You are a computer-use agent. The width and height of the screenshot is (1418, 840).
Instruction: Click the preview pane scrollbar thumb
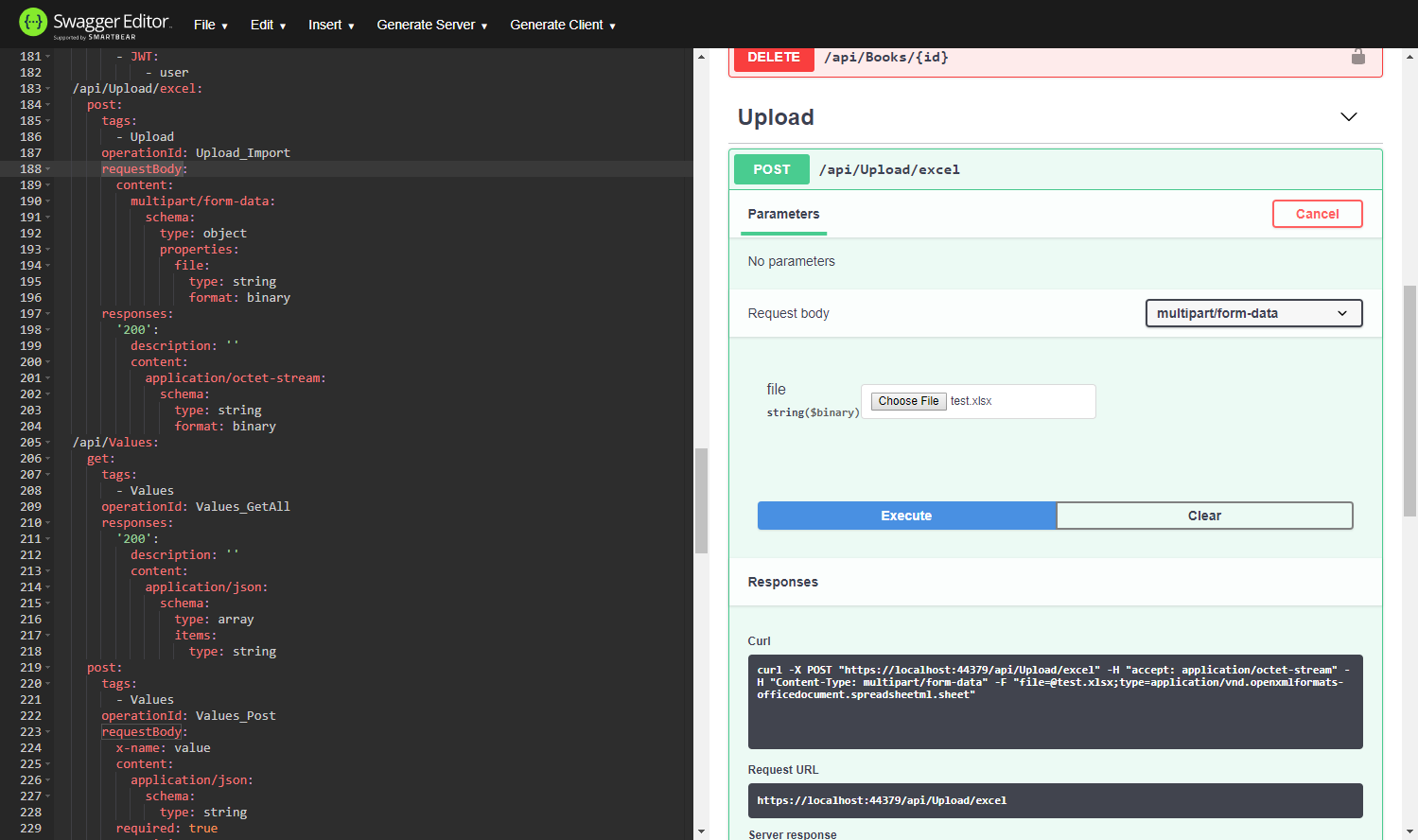[x=1409, y=401]
